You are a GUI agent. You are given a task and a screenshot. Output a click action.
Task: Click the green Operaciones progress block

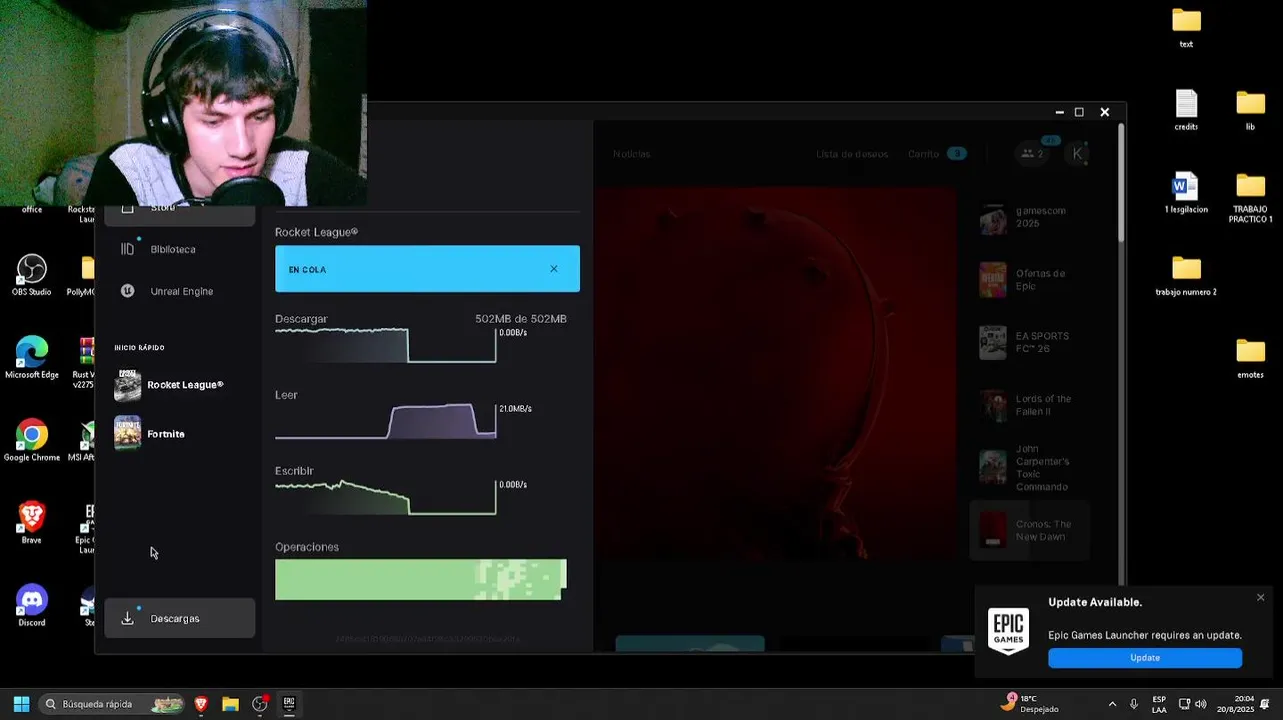(421, 580)
